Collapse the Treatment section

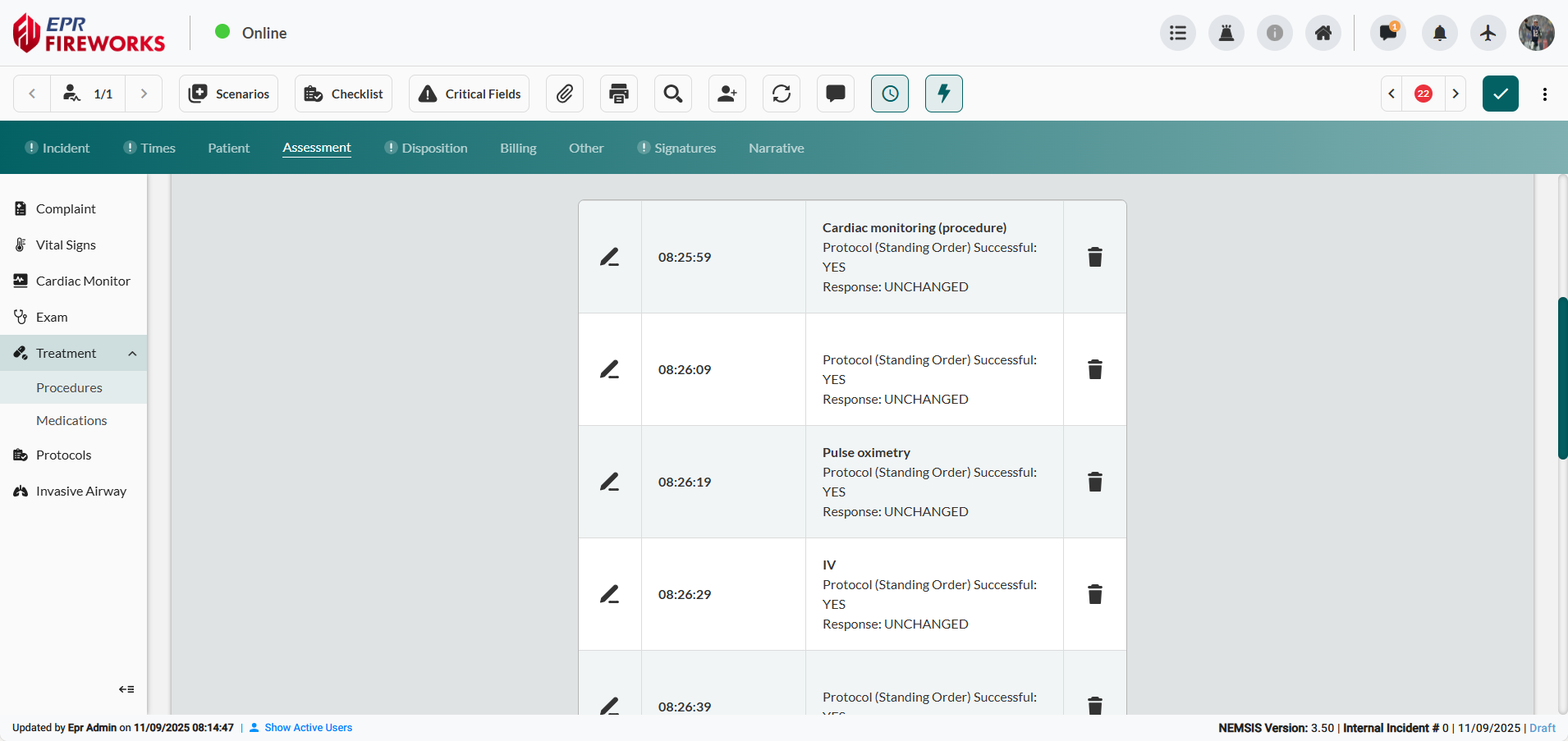tap(132, 354)
